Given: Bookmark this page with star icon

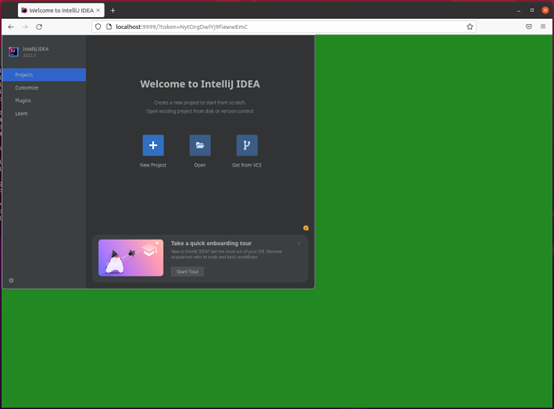Looking at the screenshot, I should pos(470,27).
